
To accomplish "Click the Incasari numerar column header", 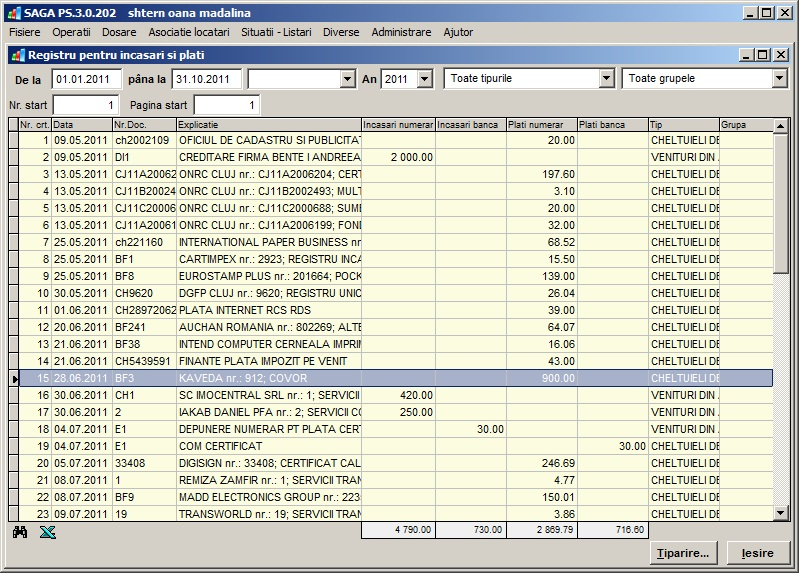I will coord(398,125).
